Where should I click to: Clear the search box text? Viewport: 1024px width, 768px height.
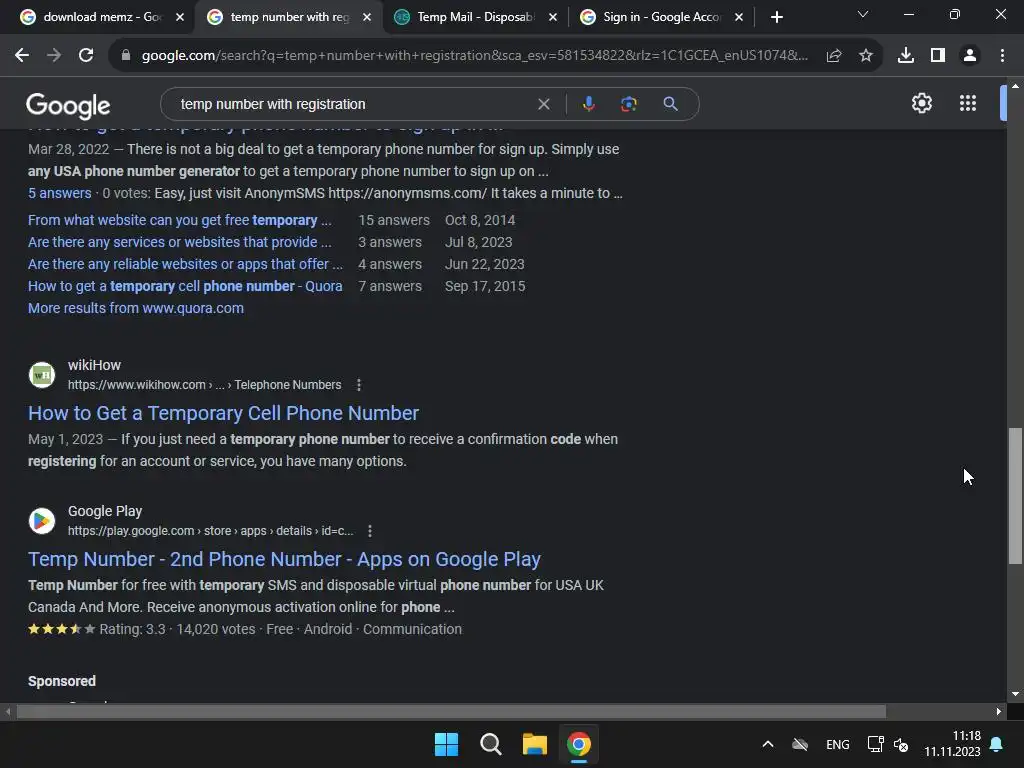(543, 104)
